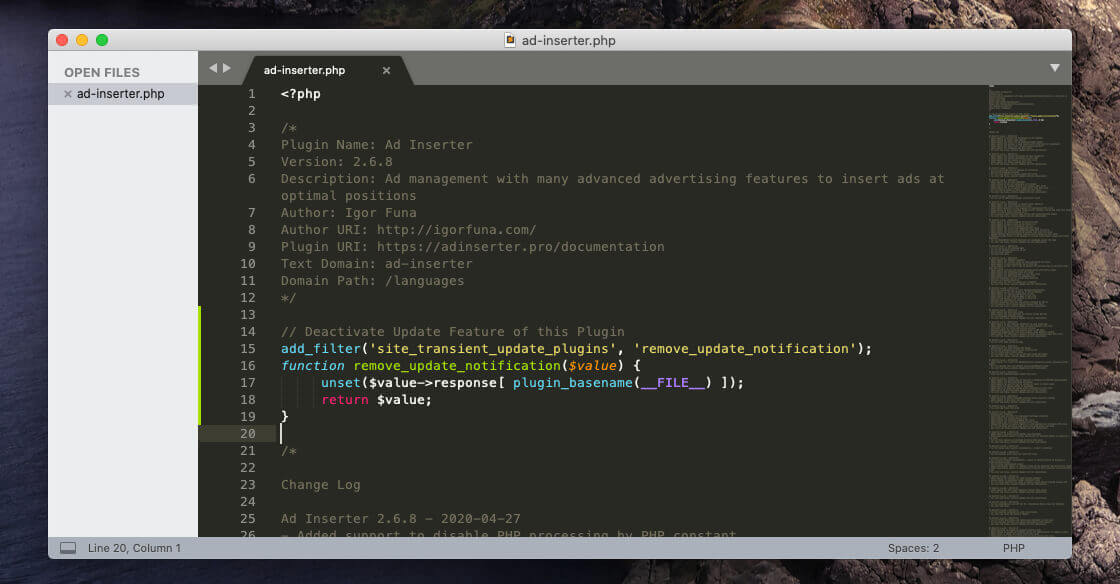Click the 'Change Log' comment text
The width and height of the screenshot is (1120, 584).
tap(321, 485)
